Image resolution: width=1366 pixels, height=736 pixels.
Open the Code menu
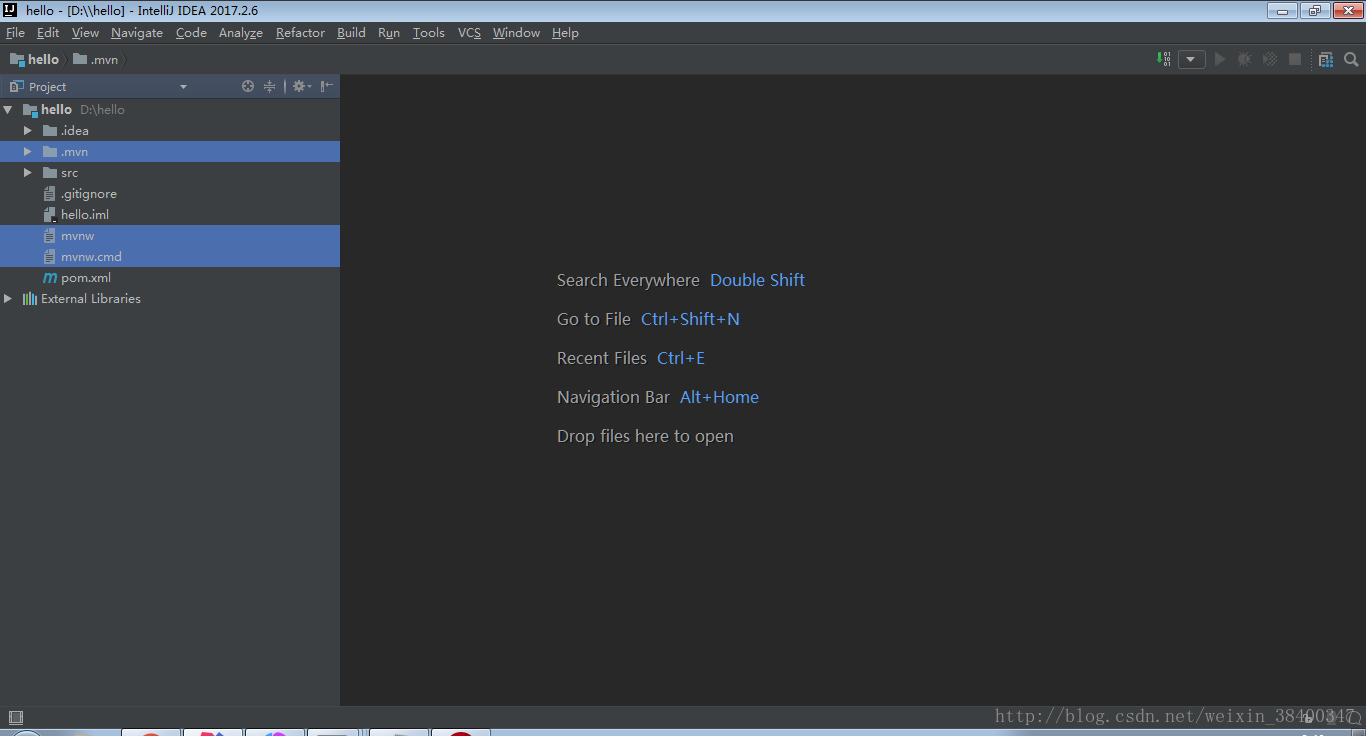point(191,32)
